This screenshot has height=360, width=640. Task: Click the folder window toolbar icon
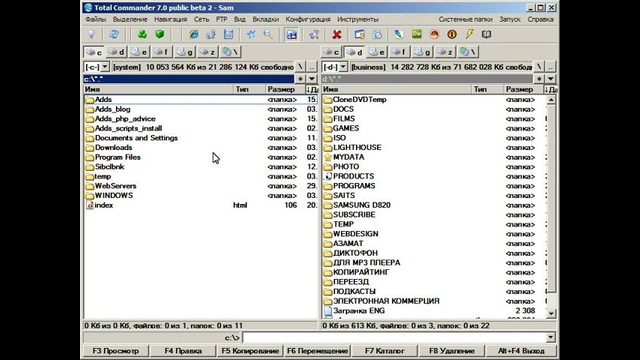click(x=360, y=34)
